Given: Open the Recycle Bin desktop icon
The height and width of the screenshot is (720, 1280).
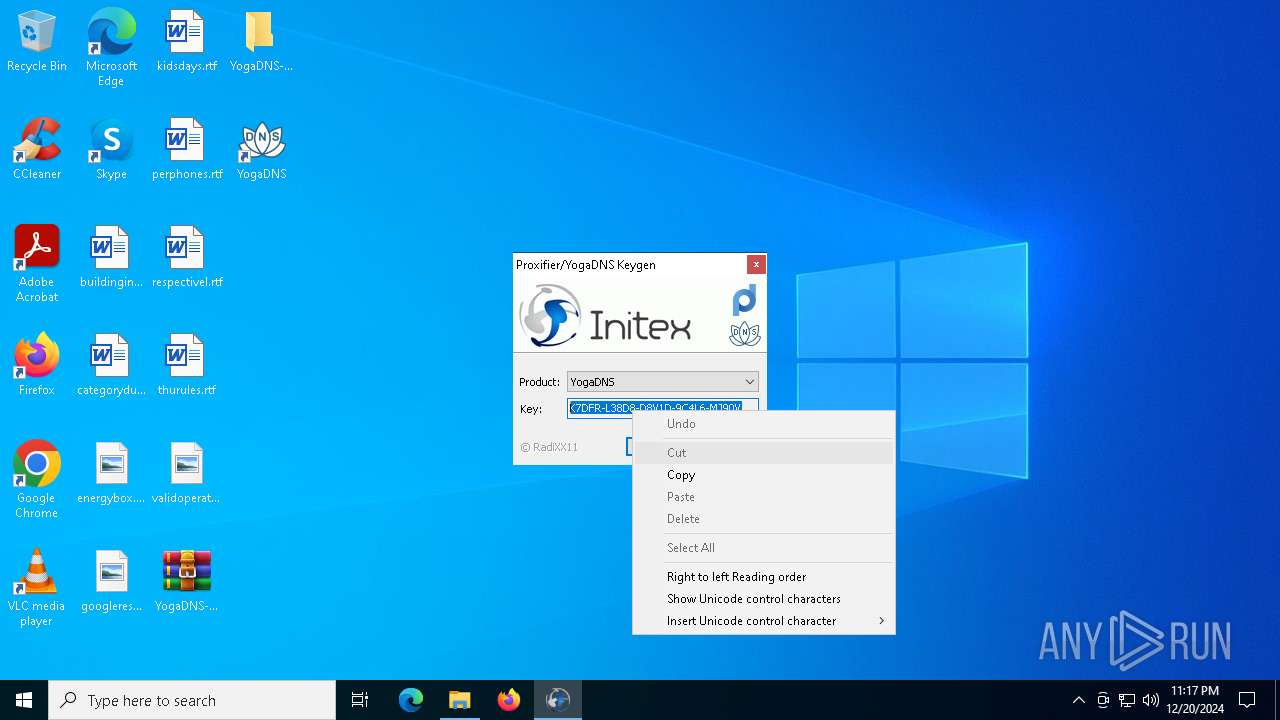Looking at the screenshot, I should [x=37, y=42].
